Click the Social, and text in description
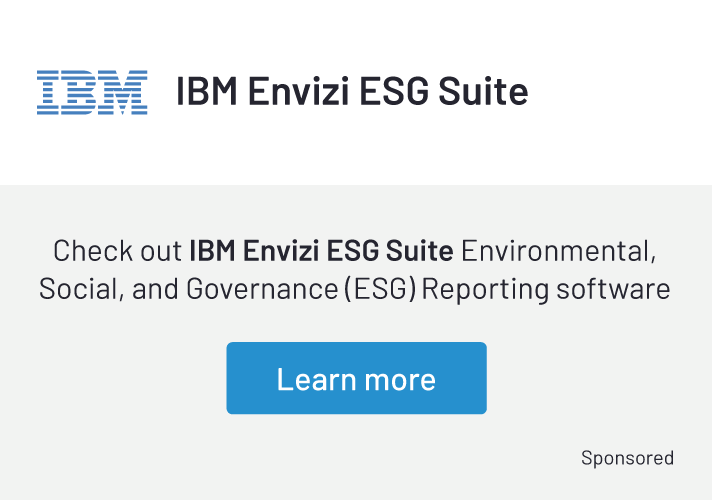The height and width of the screenshot is (500, 712). coord(109,289)
